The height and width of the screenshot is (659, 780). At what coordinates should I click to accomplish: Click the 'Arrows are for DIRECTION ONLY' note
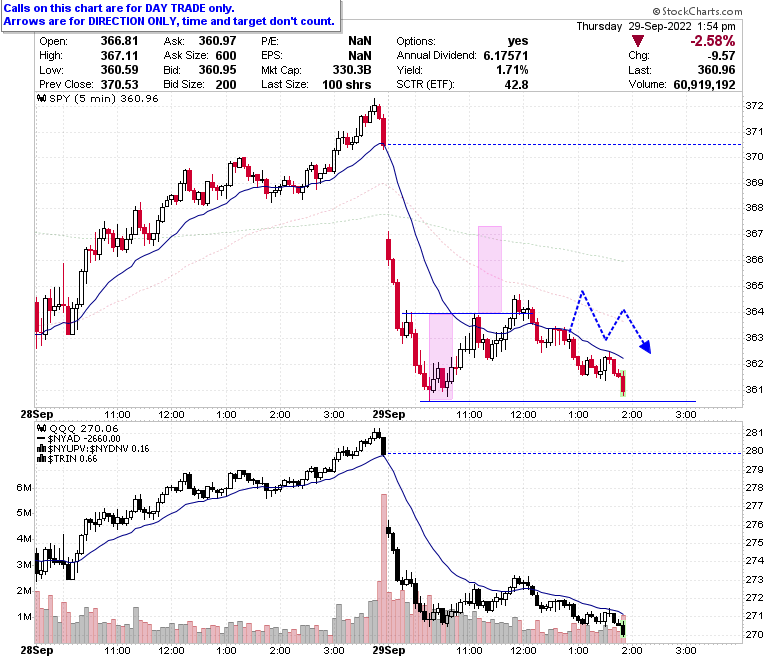[169, 21]
